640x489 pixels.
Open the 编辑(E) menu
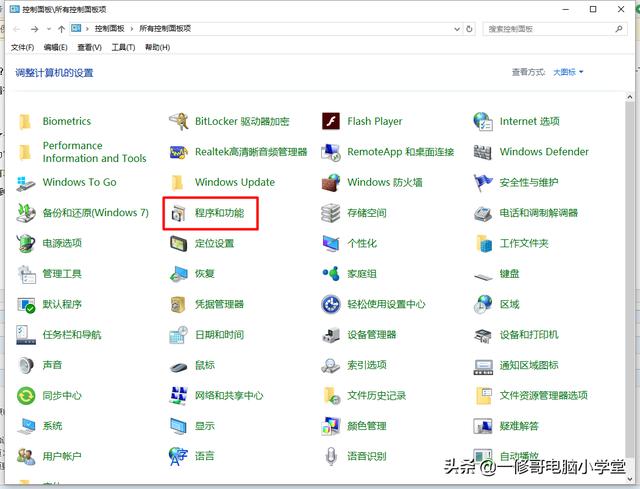(x=56, y=47)
